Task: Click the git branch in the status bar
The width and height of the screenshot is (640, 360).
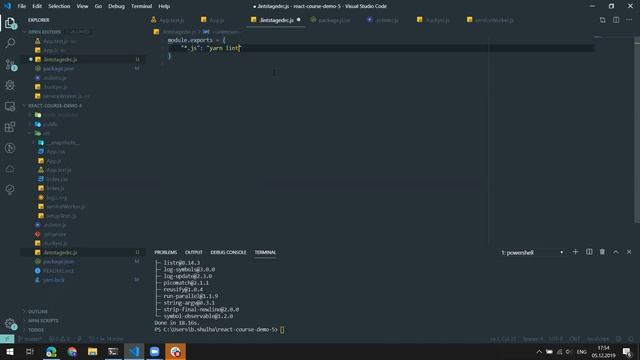Action: (x=30, y=339)
